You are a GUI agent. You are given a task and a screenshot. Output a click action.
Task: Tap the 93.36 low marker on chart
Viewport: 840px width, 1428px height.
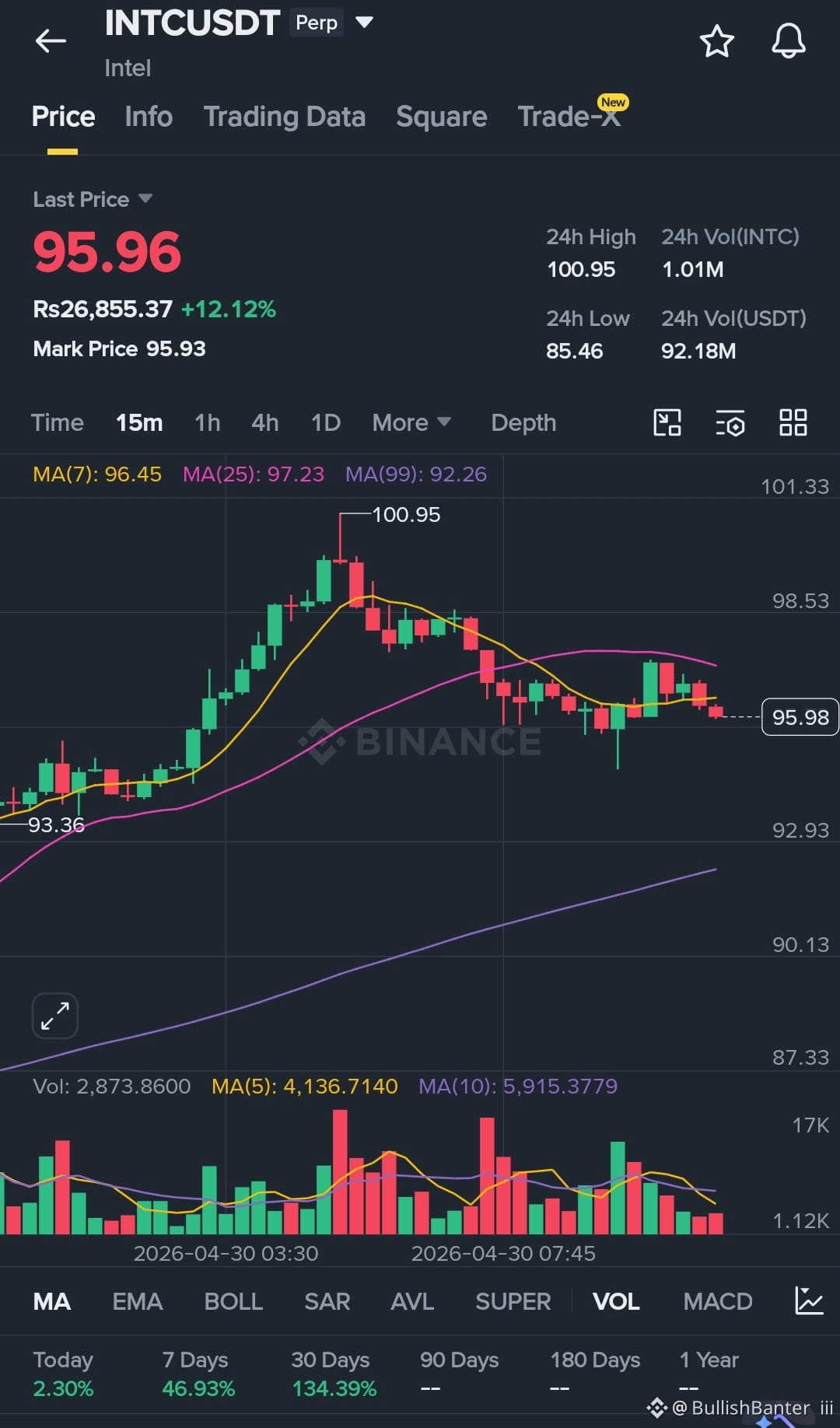56,824
